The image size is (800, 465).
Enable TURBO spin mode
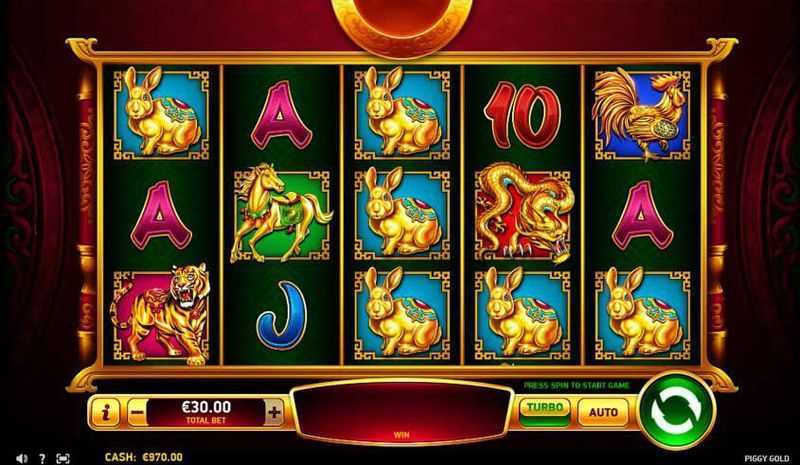click(x=545, y=411)
